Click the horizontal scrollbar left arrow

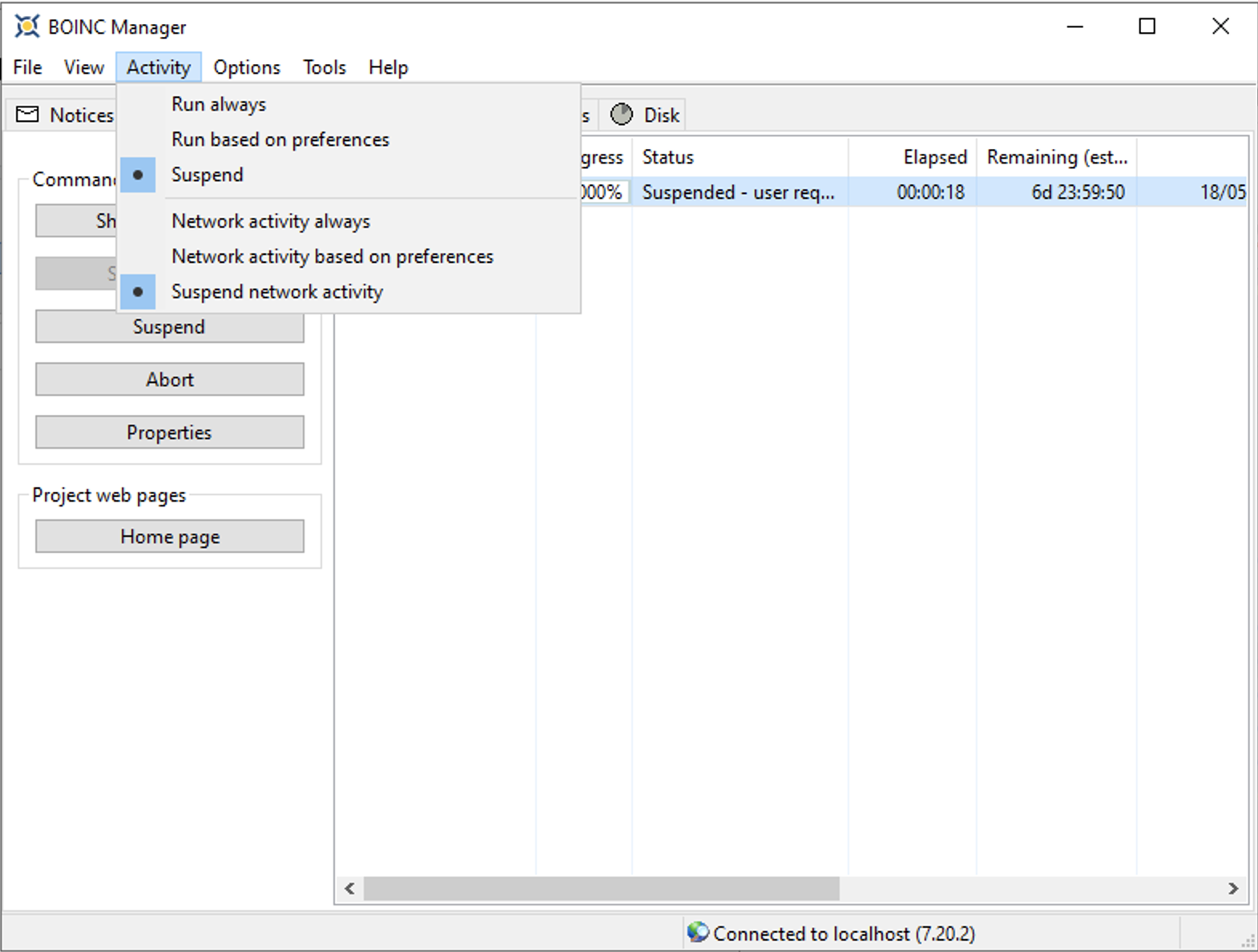[349, 888]
